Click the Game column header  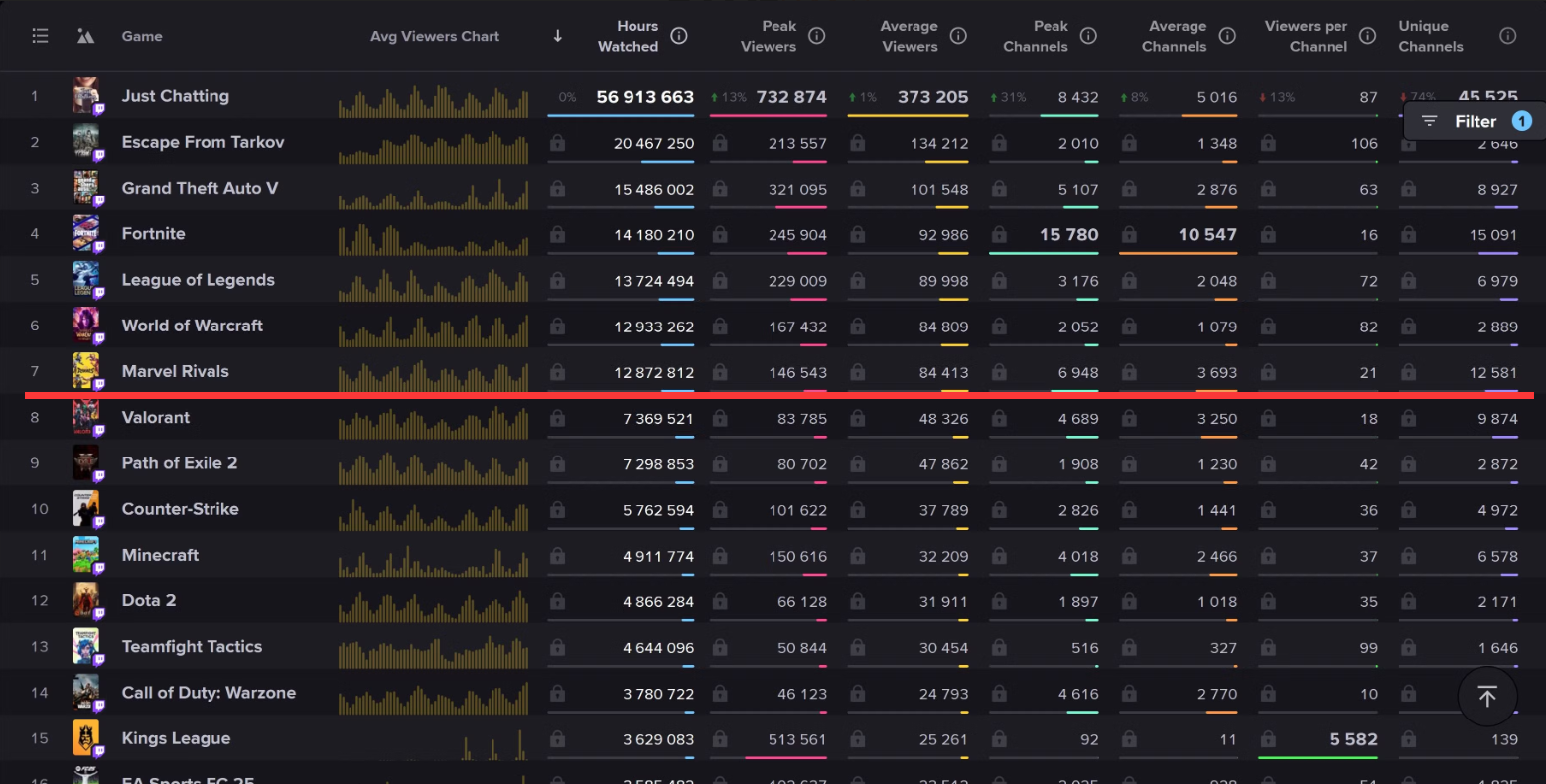pyautogui.click(x=142, y=36)
